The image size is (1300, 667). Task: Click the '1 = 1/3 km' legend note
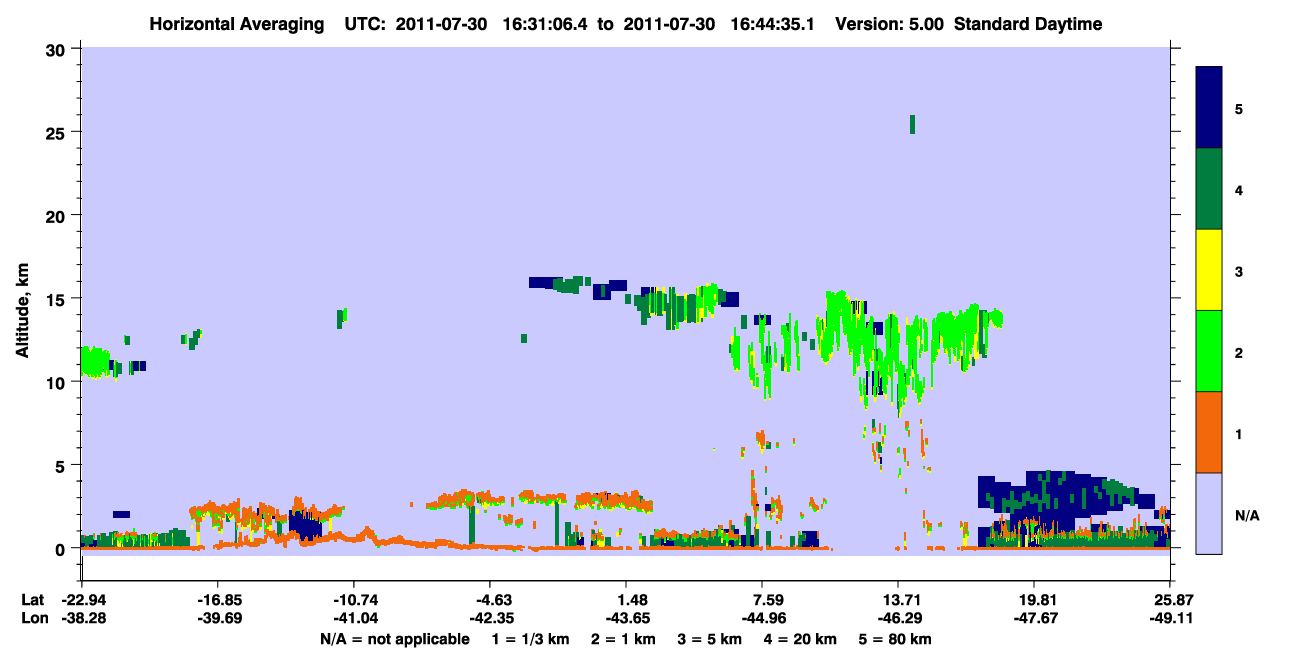(x=530, y=639)
